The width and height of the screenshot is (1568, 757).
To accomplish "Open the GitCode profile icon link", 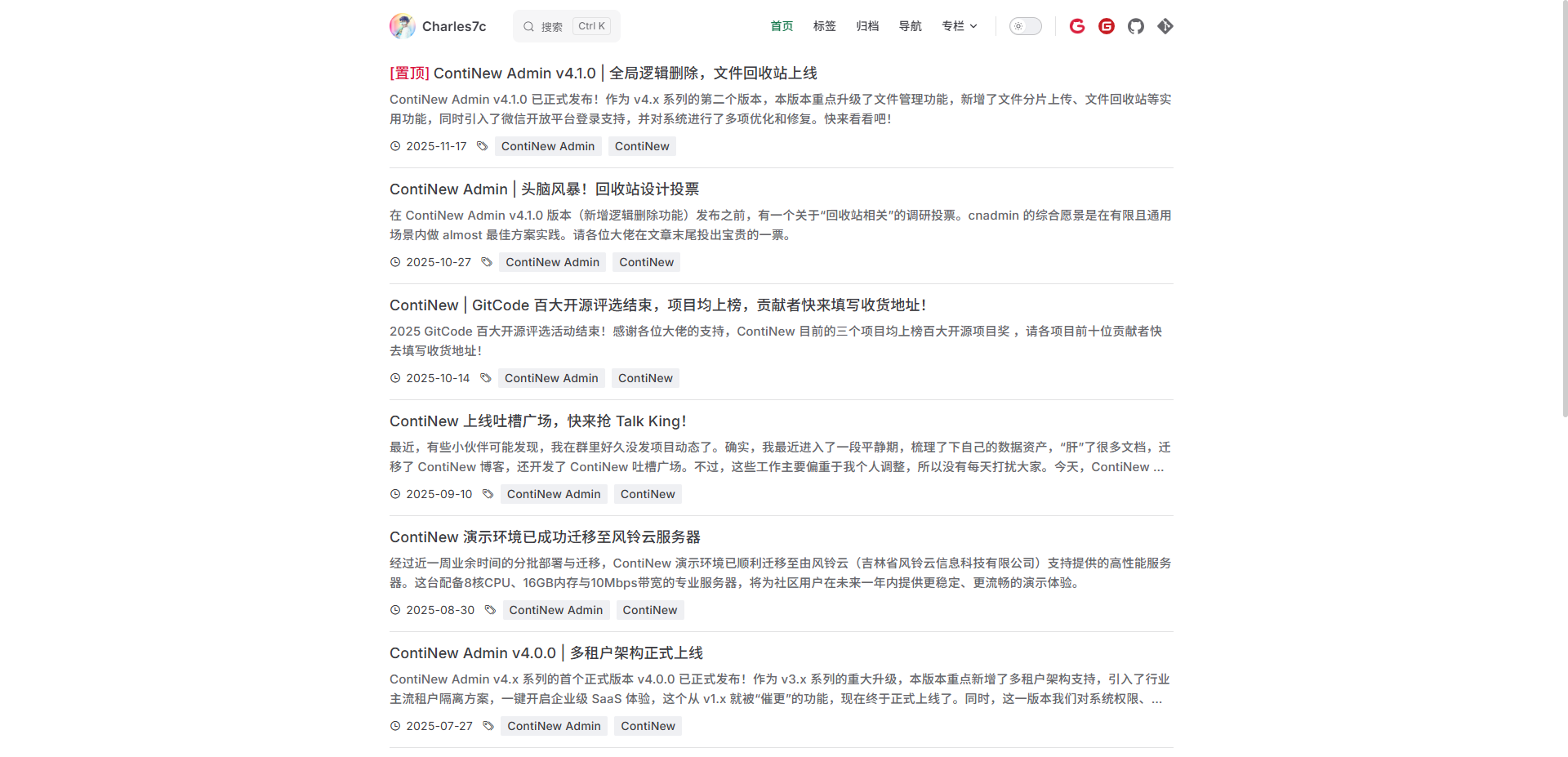I will point(1077,26).
